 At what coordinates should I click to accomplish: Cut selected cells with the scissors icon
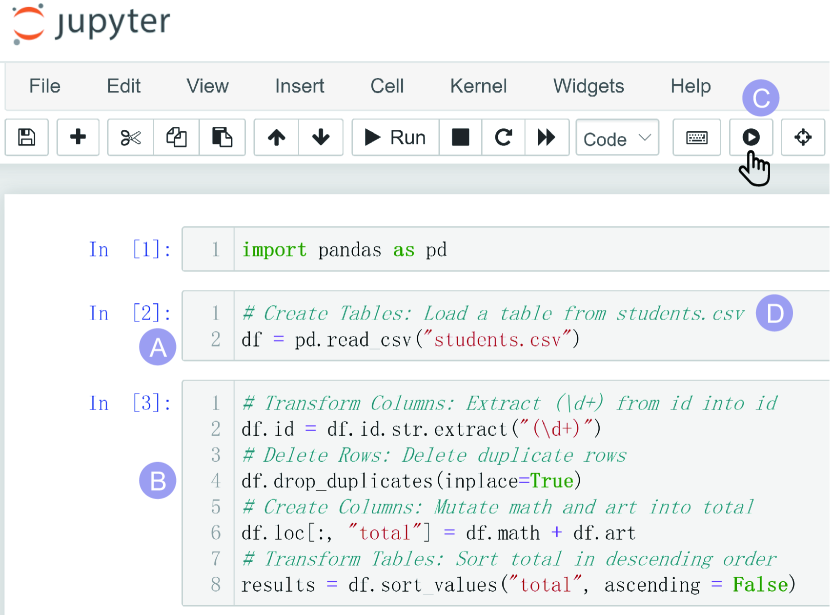(x=131, y=138)
